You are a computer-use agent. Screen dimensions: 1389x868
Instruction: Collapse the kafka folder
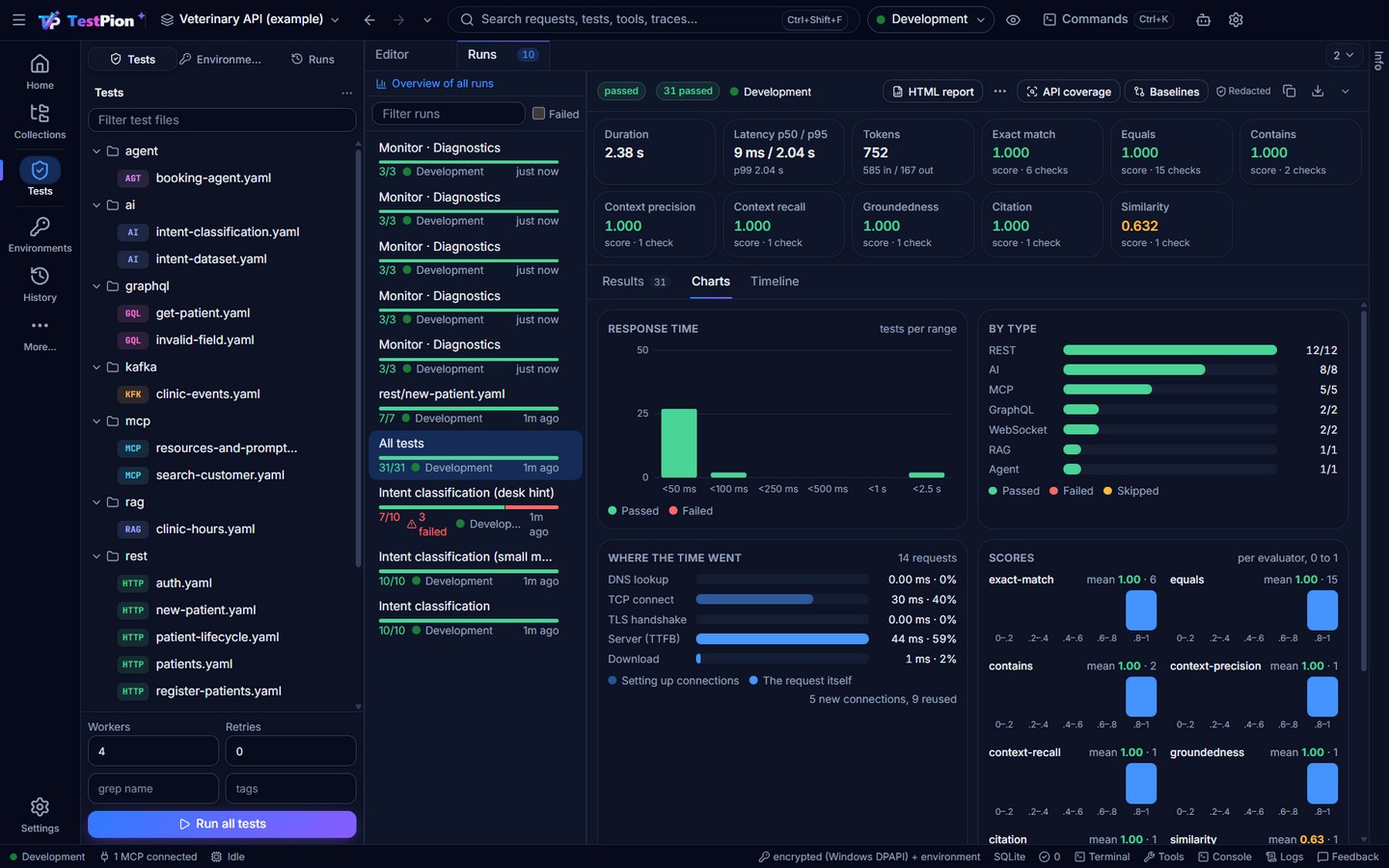click(x=96, y=367)
